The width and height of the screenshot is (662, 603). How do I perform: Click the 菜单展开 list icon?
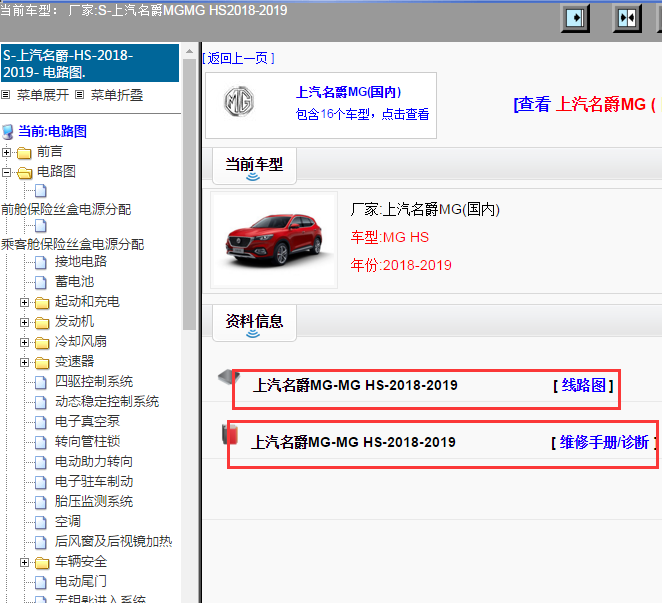click(x=5, y=95)
